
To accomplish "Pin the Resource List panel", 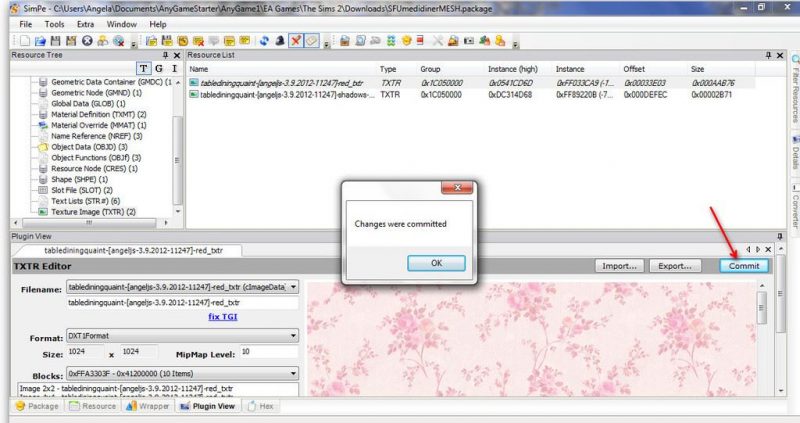I will [768, 55].
